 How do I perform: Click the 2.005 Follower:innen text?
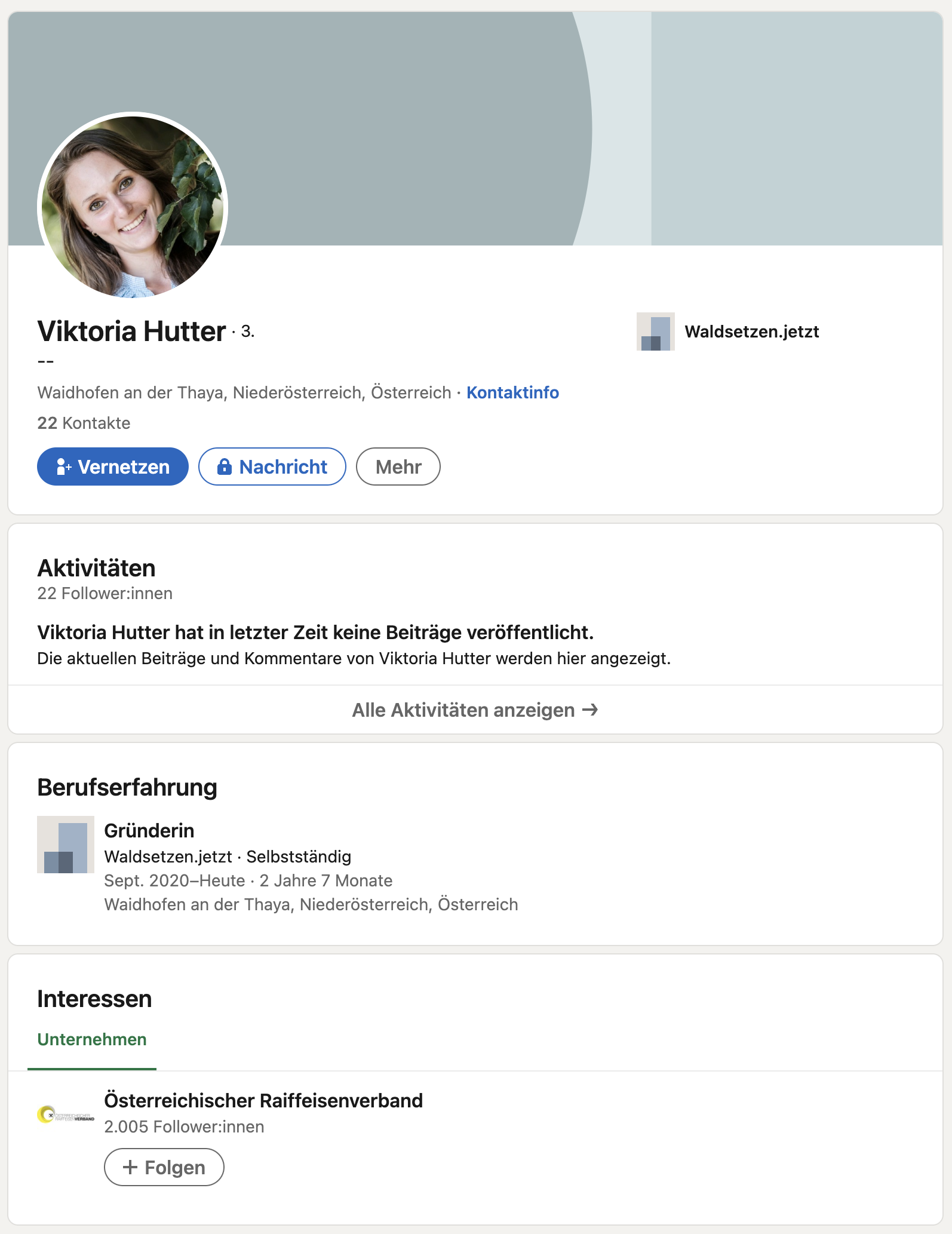184,1126
